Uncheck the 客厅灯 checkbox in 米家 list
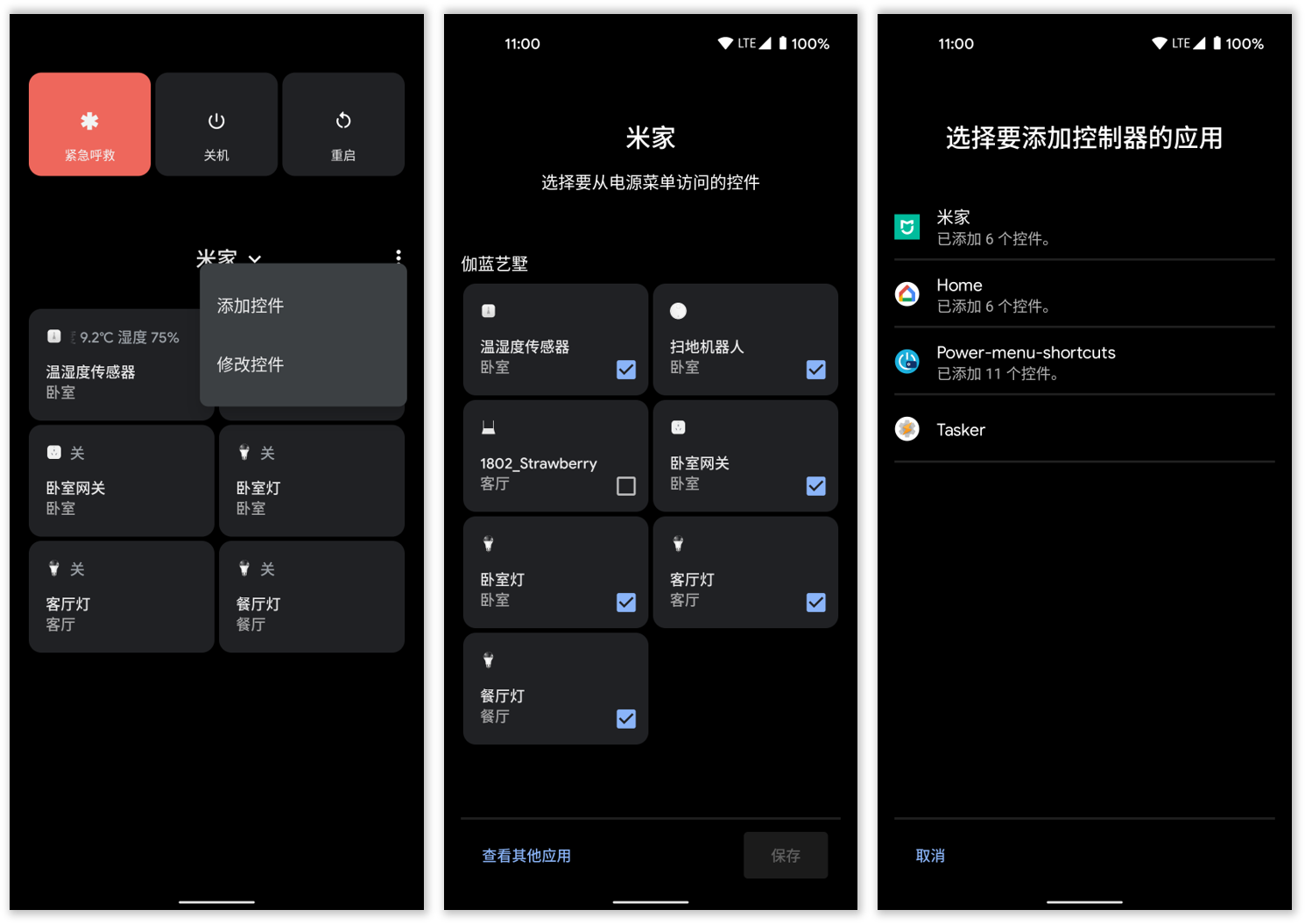The width and height of the screenshot is (1305, 924). coord(816,603)
